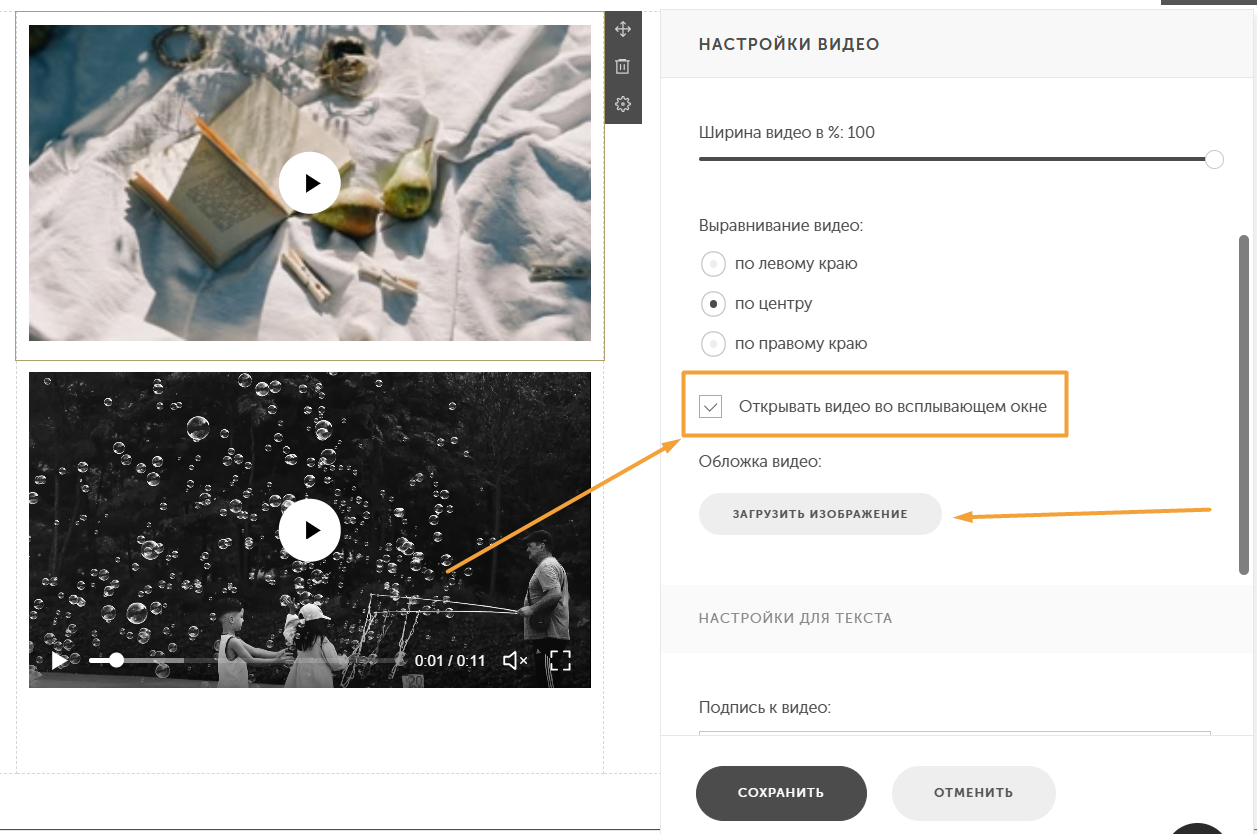
Task: Save settings with 'Сохранить' button
Action: click(x=781, y=793)
